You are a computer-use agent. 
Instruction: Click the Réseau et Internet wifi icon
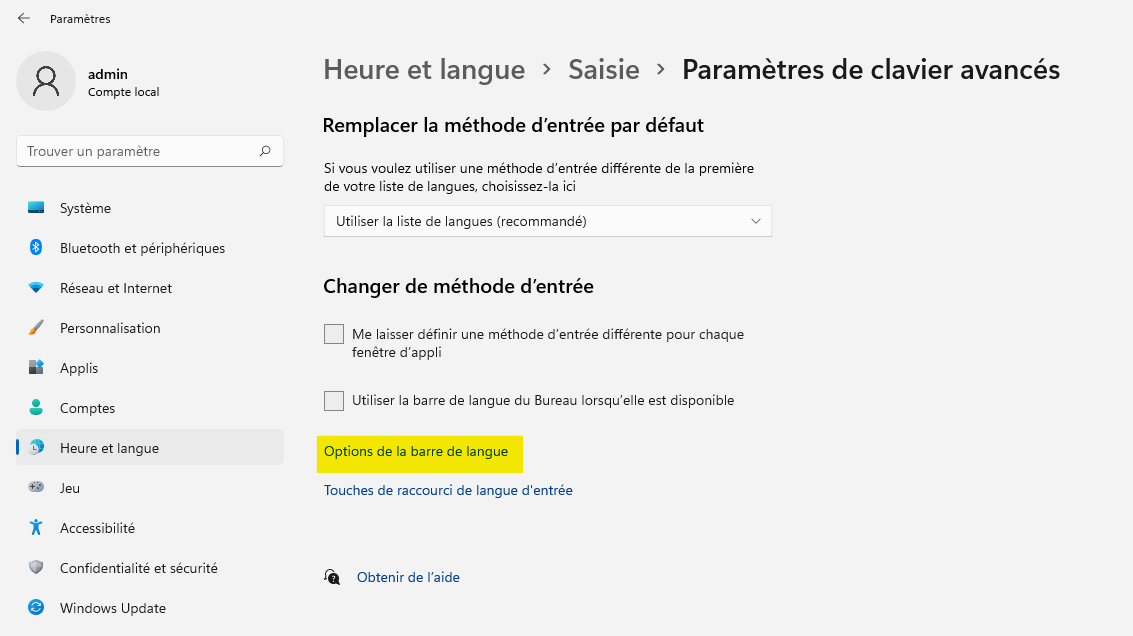point(36,288)
